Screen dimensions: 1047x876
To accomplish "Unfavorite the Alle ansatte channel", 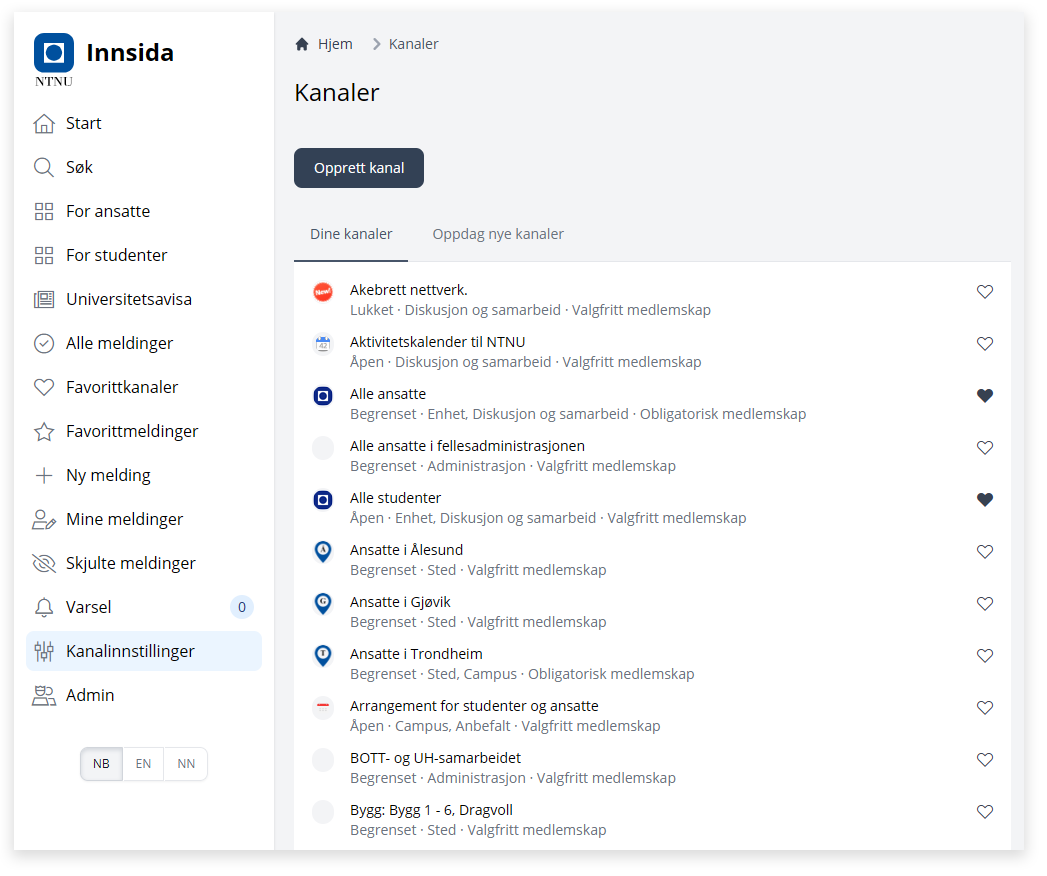I will coord(985,396).
